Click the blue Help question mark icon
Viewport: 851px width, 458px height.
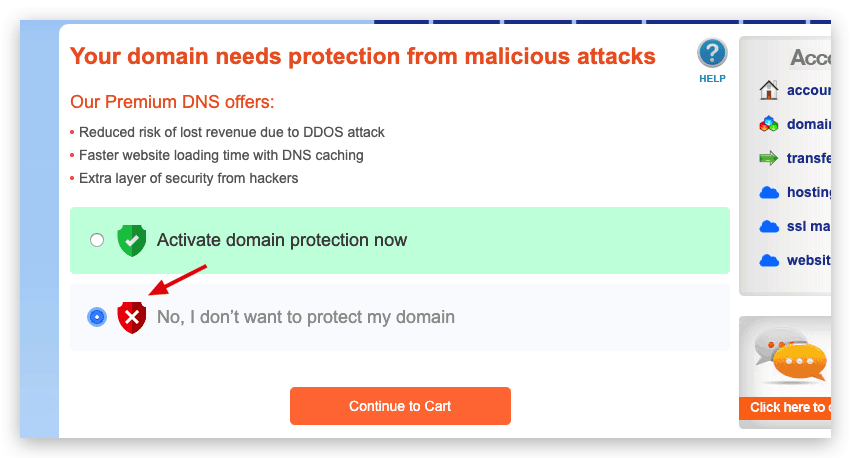point(712,54)
